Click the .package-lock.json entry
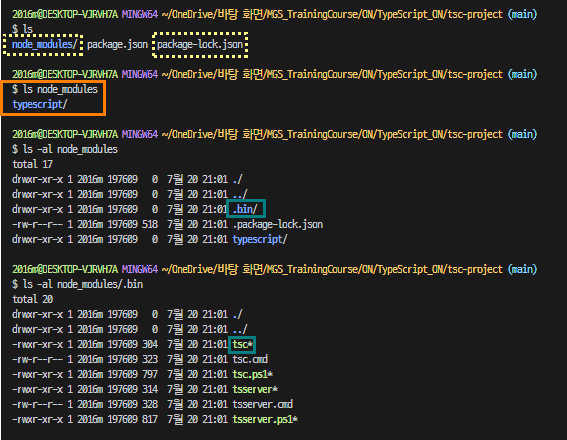This screenshot has width=567, height=440. pyautogui.click(x=278, y=224)
